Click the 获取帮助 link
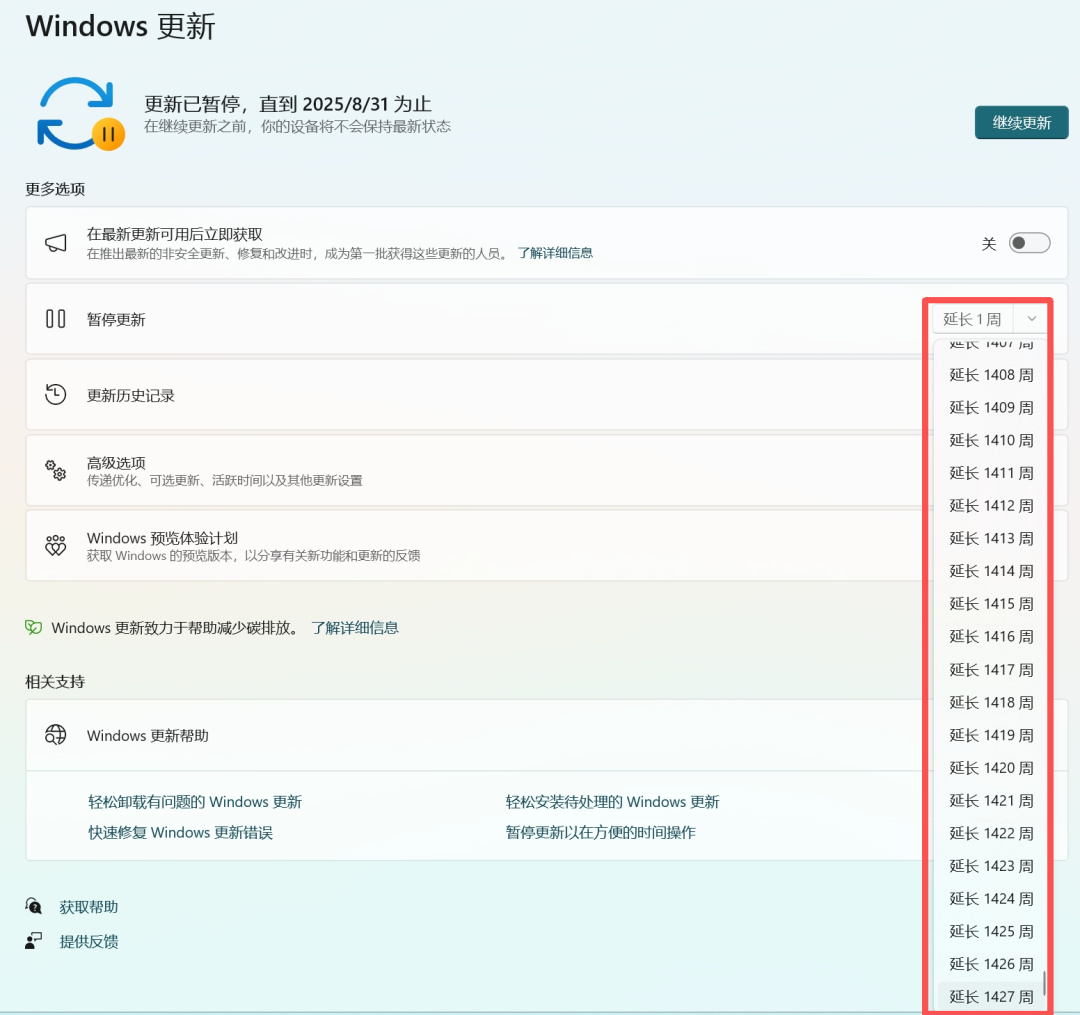Screen dimensions: 1080x1015 [89, 907]
